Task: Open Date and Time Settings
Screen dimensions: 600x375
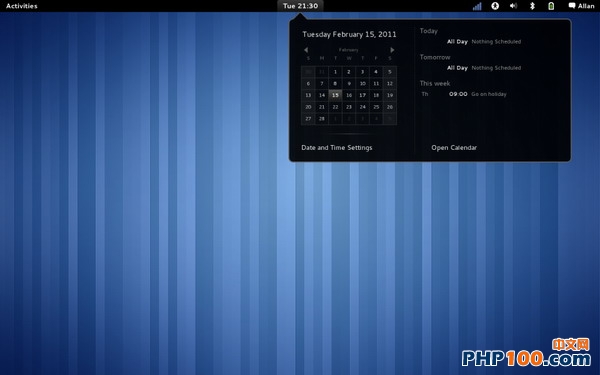Action: 337,148
